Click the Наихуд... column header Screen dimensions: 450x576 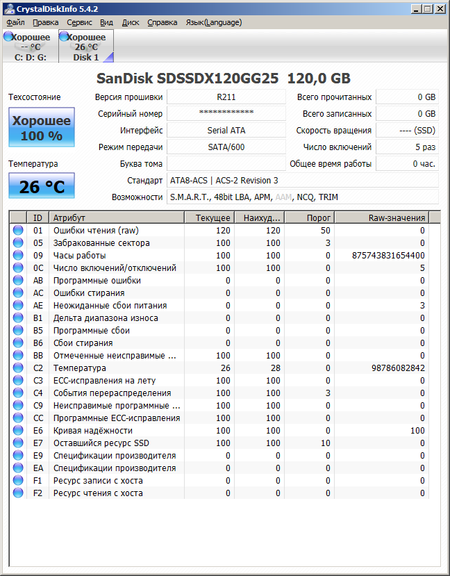point(260,217)
